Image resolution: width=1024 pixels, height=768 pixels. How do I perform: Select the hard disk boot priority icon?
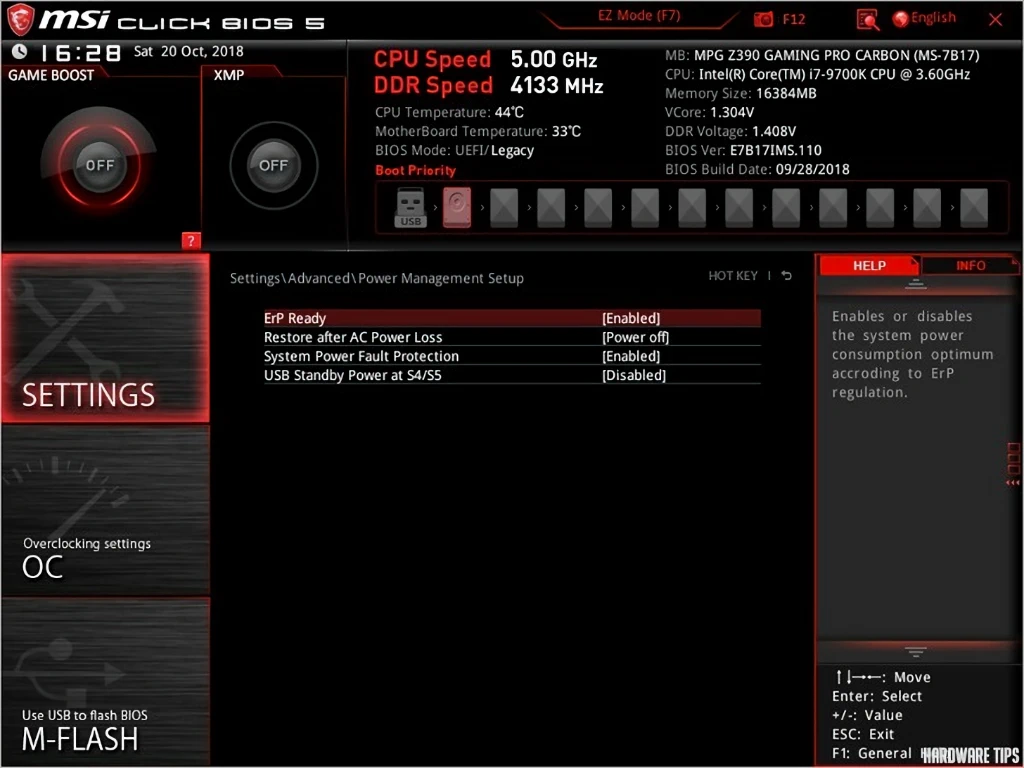(456, 207)
